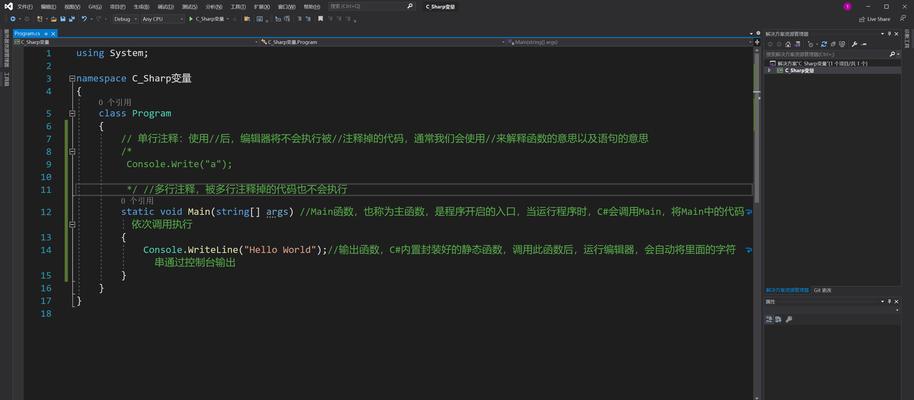Expand the C_Sharp变量 project tree node
Image resolution: width=914 pixels, height=400 pixels.
coord(769,70)
